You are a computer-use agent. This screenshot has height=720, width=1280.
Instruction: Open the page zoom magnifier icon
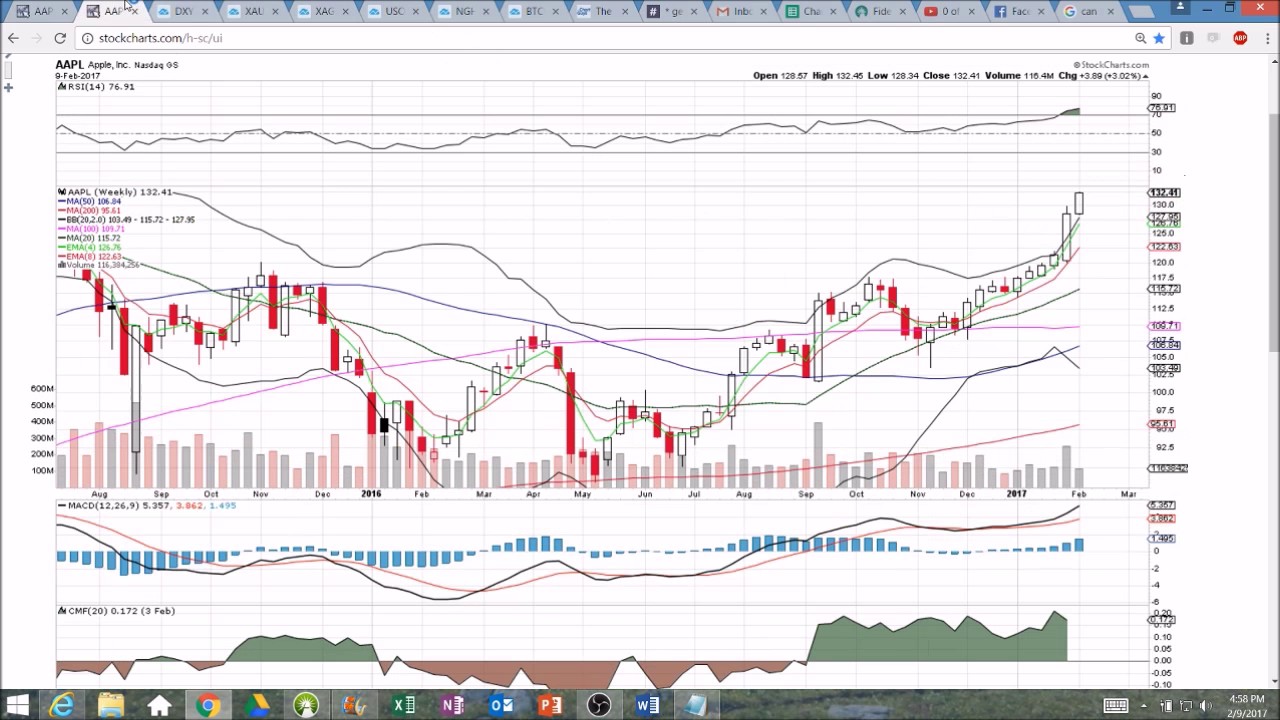(1140, 38)
